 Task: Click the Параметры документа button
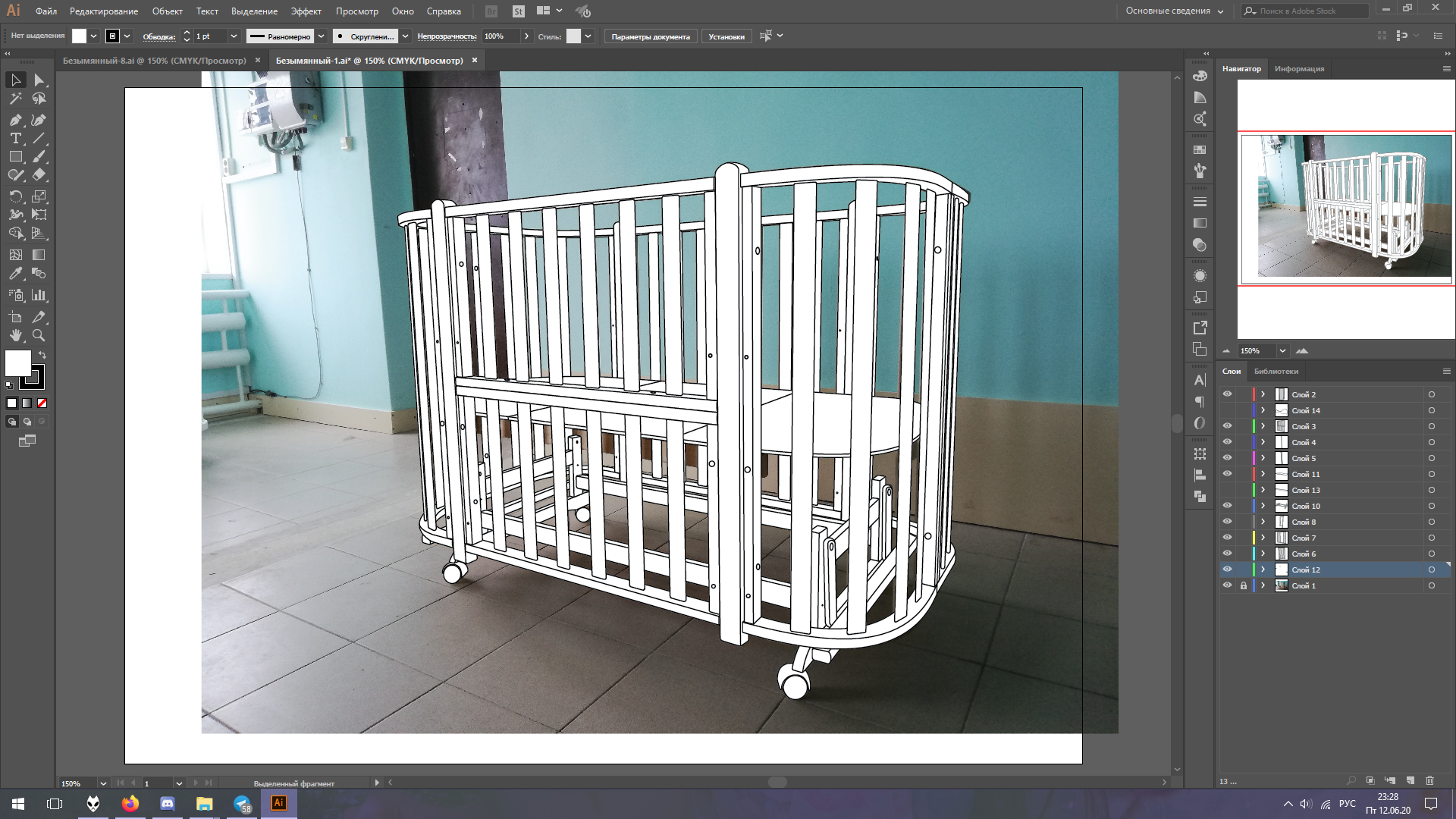650,36
